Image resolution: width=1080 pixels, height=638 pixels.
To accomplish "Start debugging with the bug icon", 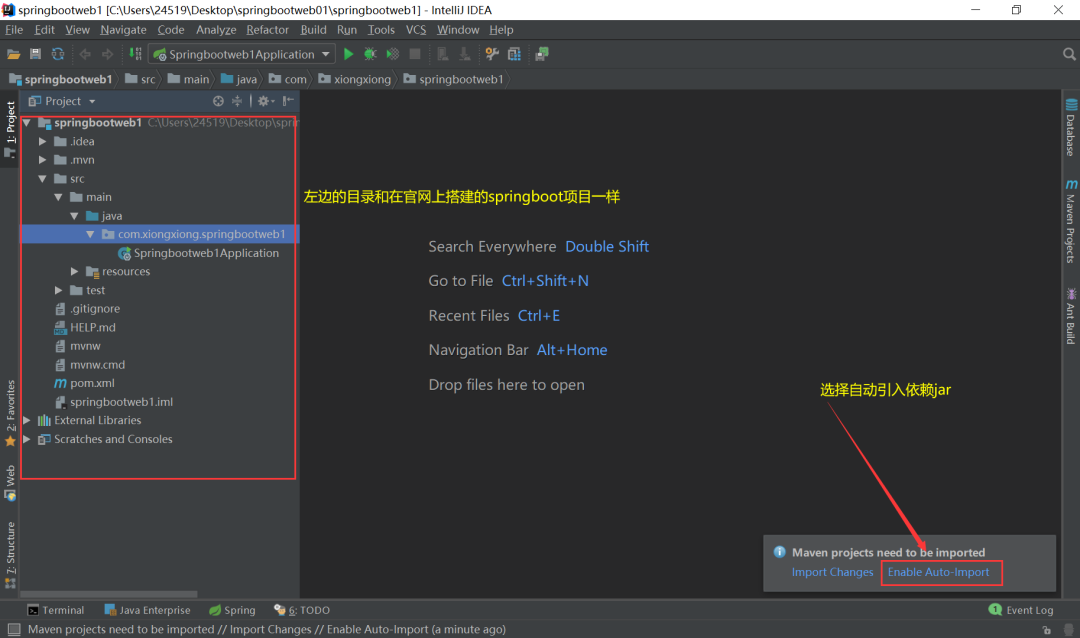I will 370,54.
